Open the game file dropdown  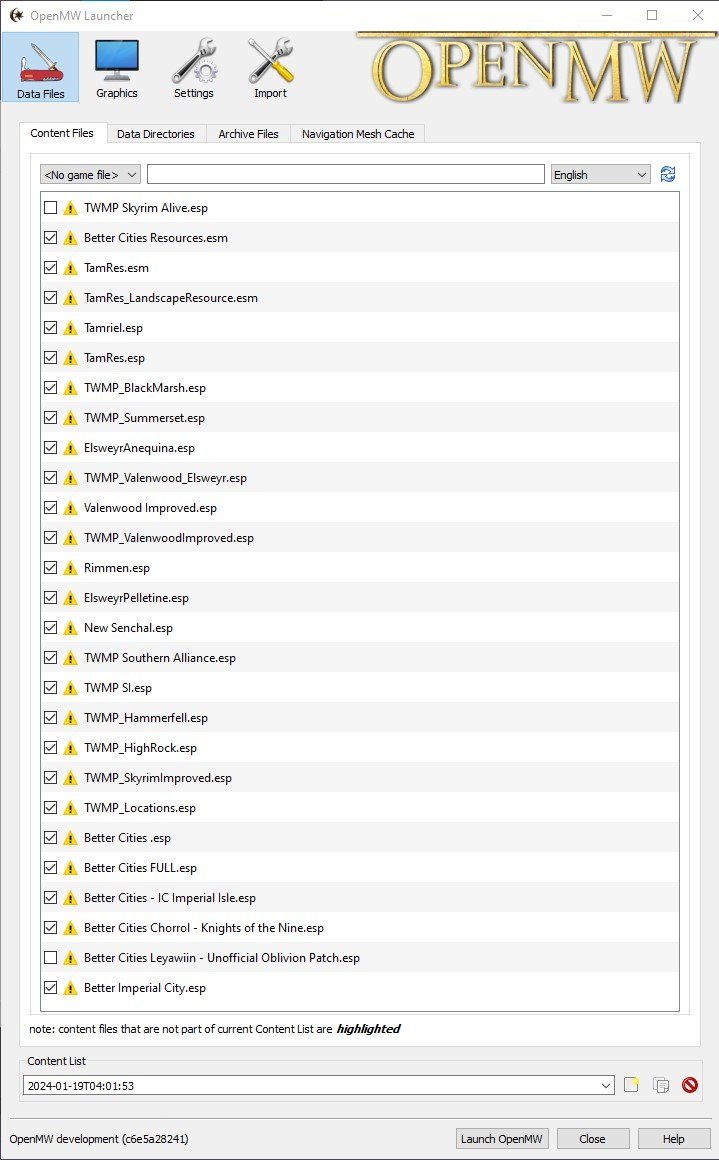[x=90, y=175]
